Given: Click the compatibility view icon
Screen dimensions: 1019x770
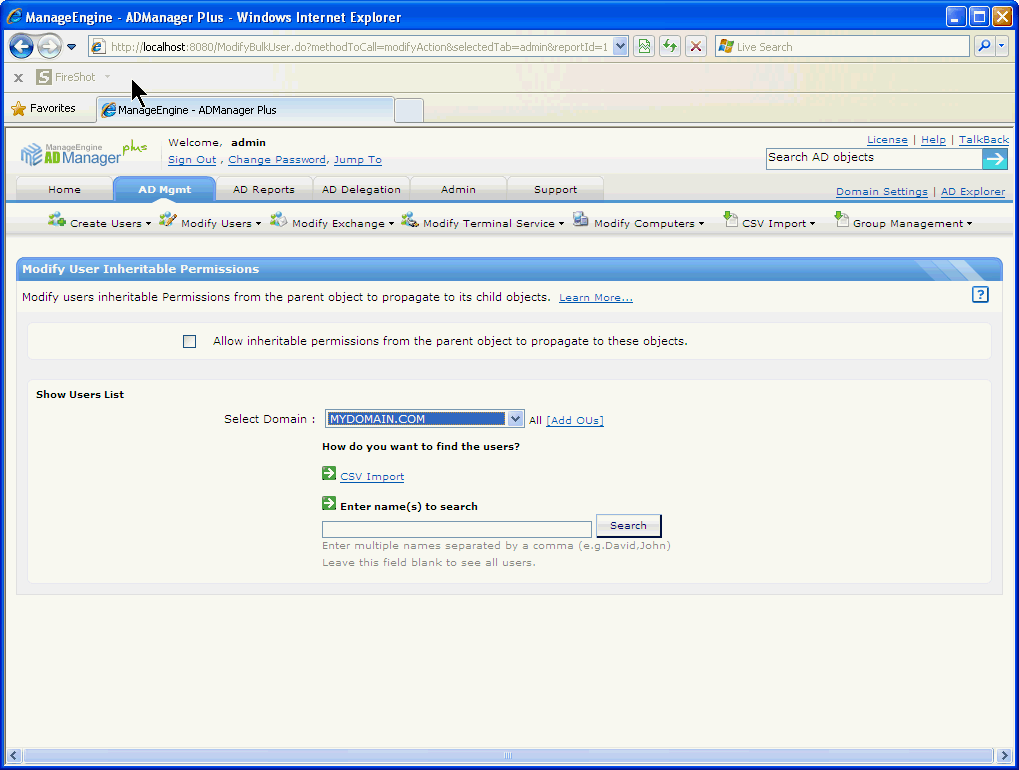Looking at the screenshot, I should coord(644,46).
